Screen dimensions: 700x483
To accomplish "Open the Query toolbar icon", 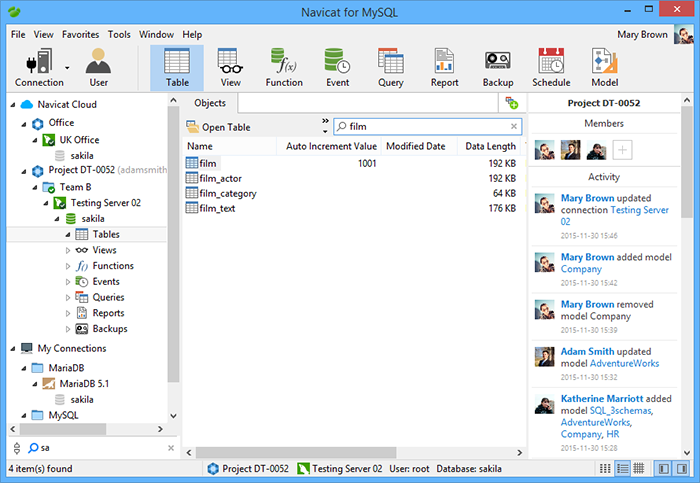I will [391, 68].
